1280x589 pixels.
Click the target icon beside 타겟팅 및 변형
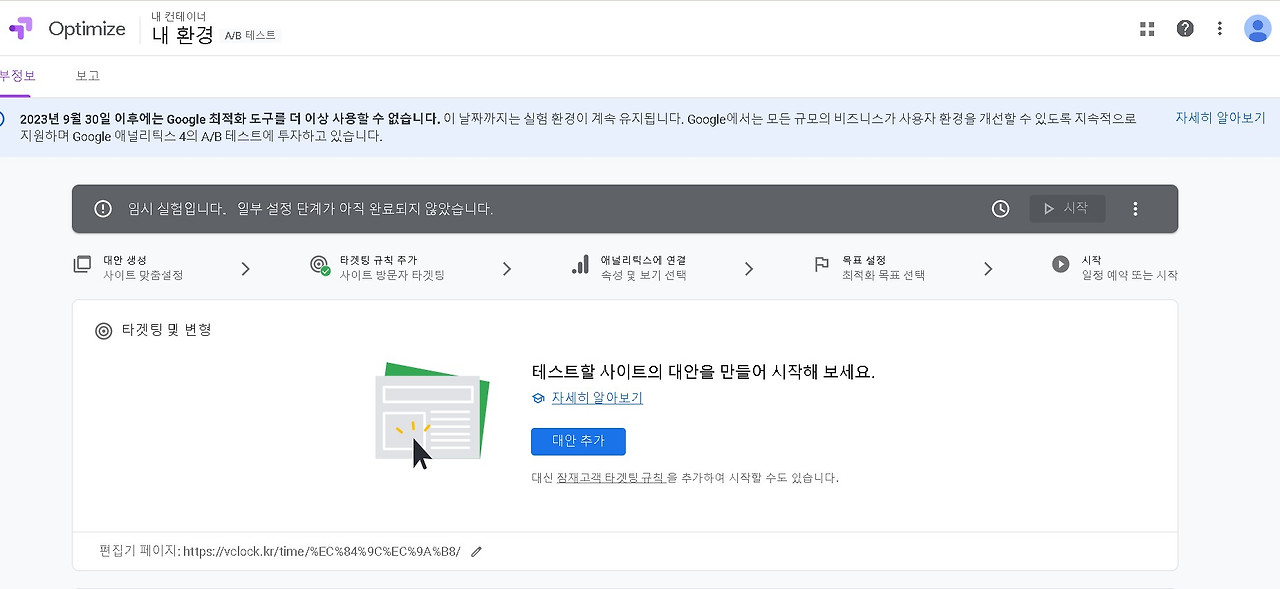(105, 330)
